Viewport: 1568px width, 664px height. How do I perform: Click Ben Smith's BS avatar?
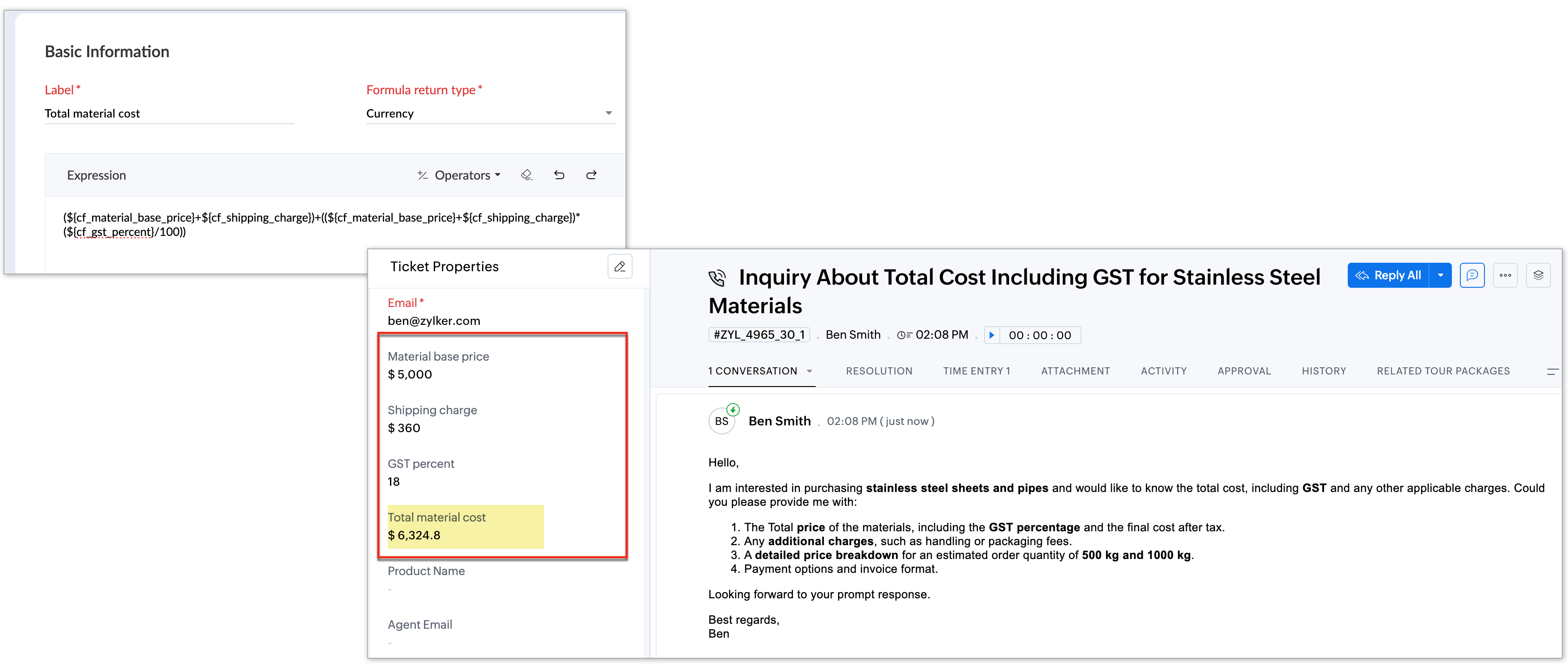tap(722, 421)
